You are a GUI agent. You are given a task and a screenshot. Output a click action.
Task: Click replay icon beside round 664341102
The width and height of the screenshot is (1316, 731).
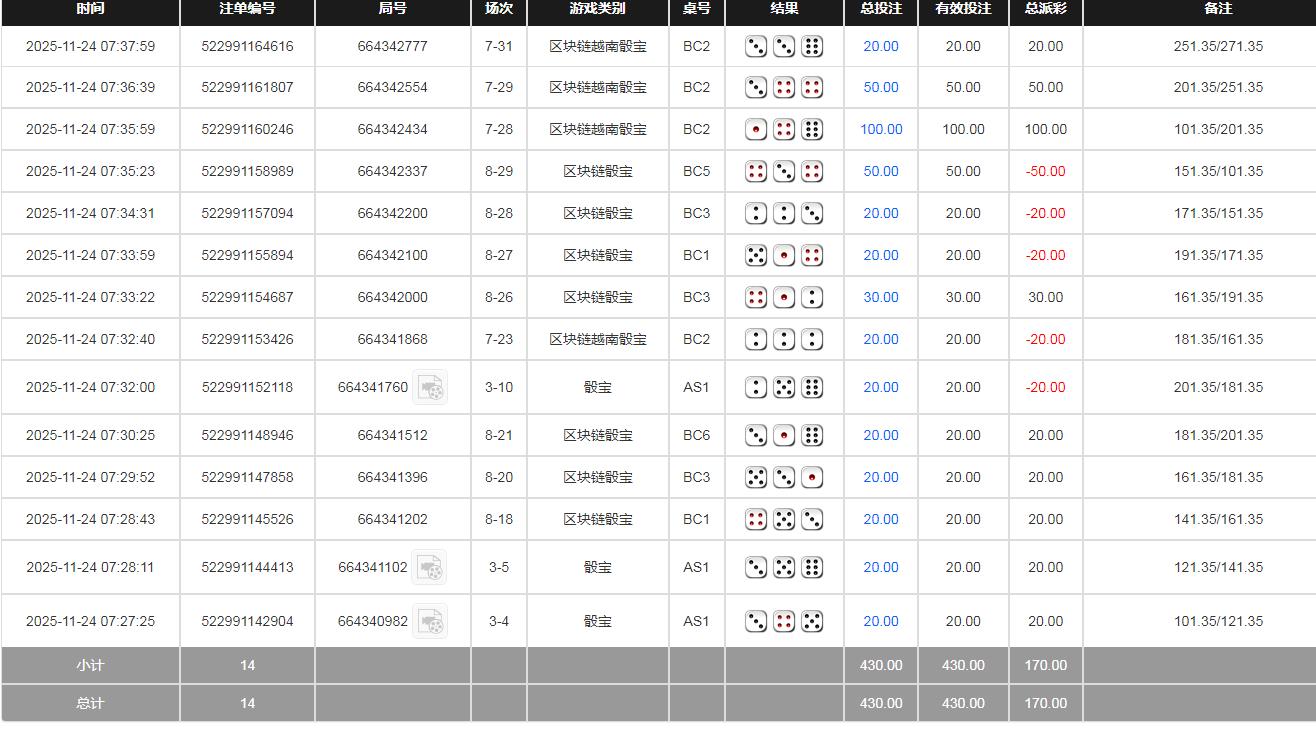click(x=429, y=567)
